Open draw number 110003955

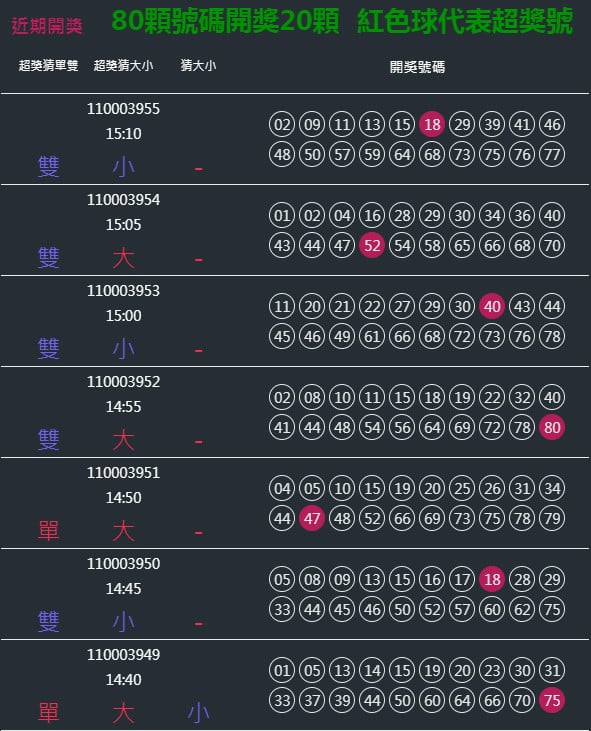coord(124,109)
